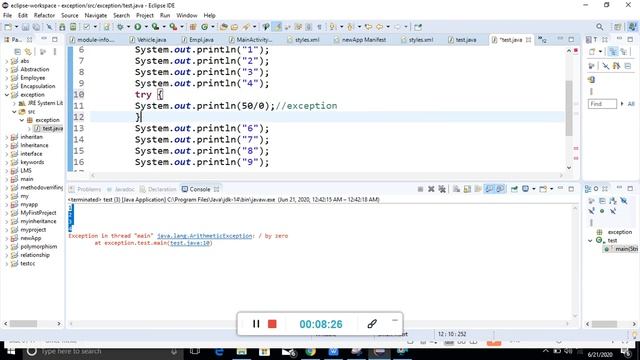
Task: Open the Run button dropdown arrow
Action: 146,27
